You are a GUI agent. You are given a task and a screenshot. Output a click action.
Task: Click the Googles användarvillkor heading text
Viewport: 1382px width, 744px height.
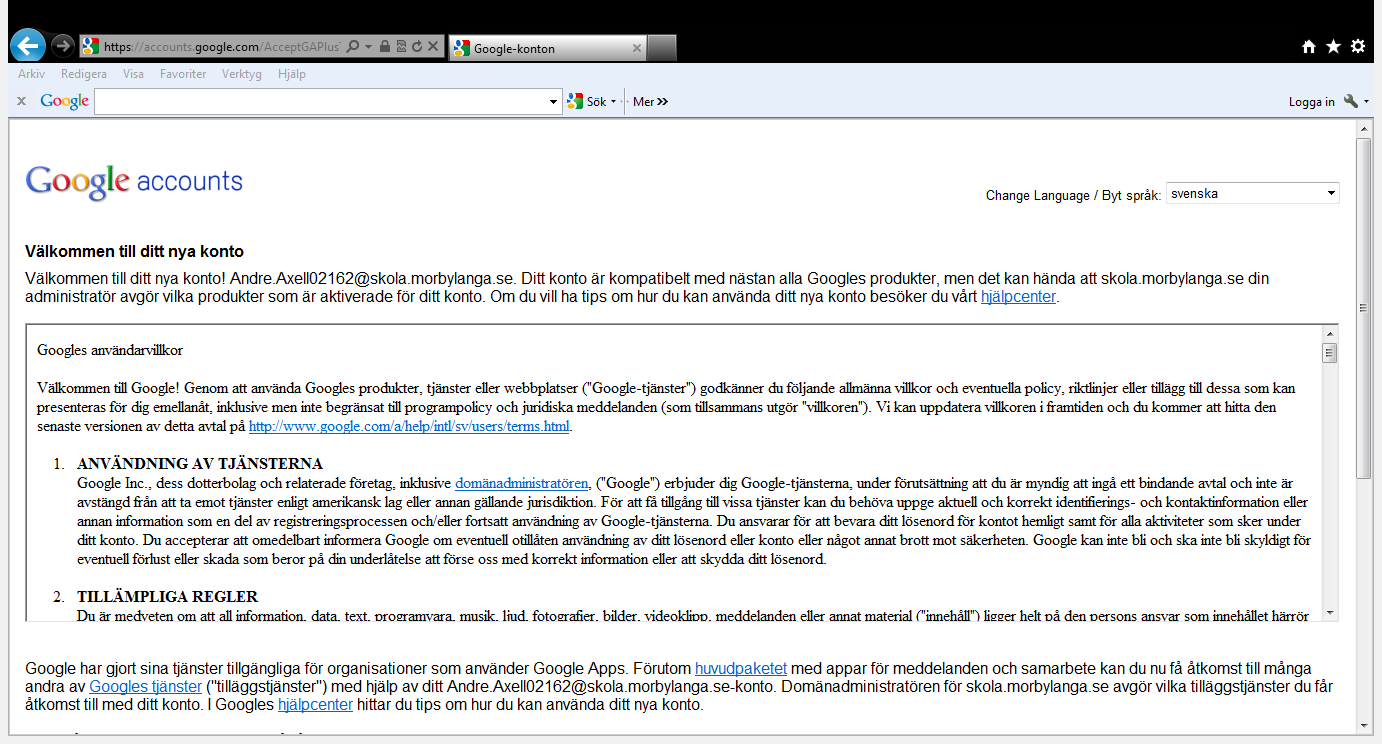point(110,350)
